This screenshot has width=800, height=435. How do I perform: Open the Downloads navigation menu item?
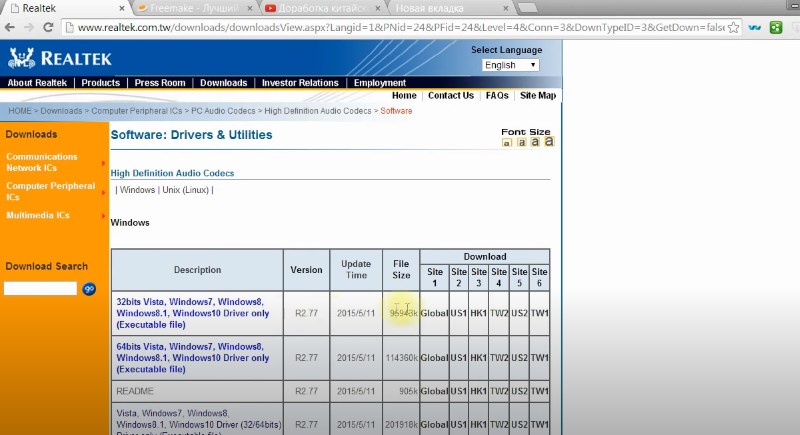(x=223, y=83)
